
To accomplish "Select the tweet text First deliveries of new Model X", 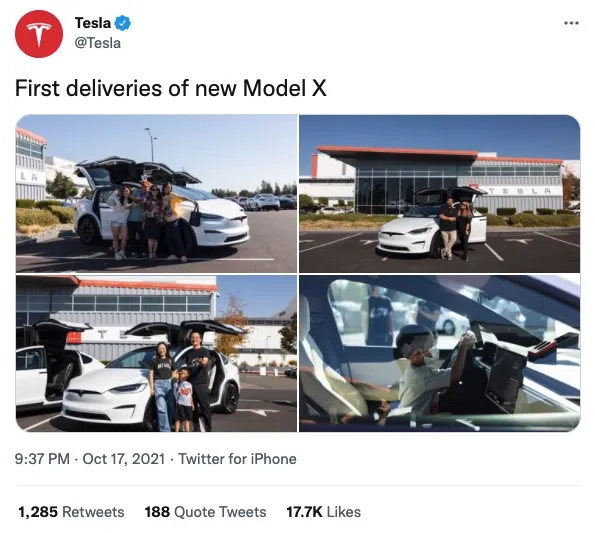I will pos(171,88).
